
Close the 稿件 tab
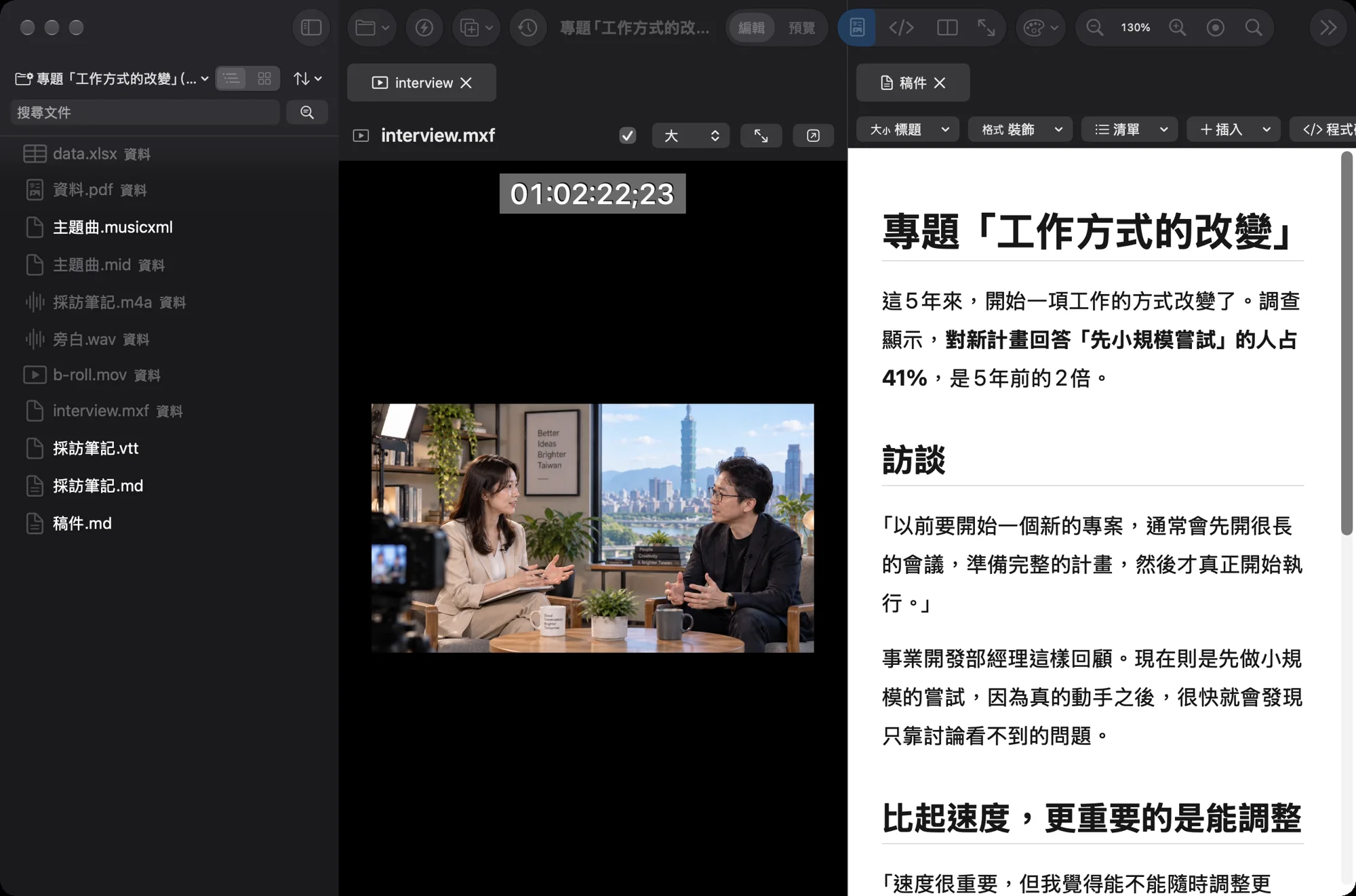coord(940,83)
